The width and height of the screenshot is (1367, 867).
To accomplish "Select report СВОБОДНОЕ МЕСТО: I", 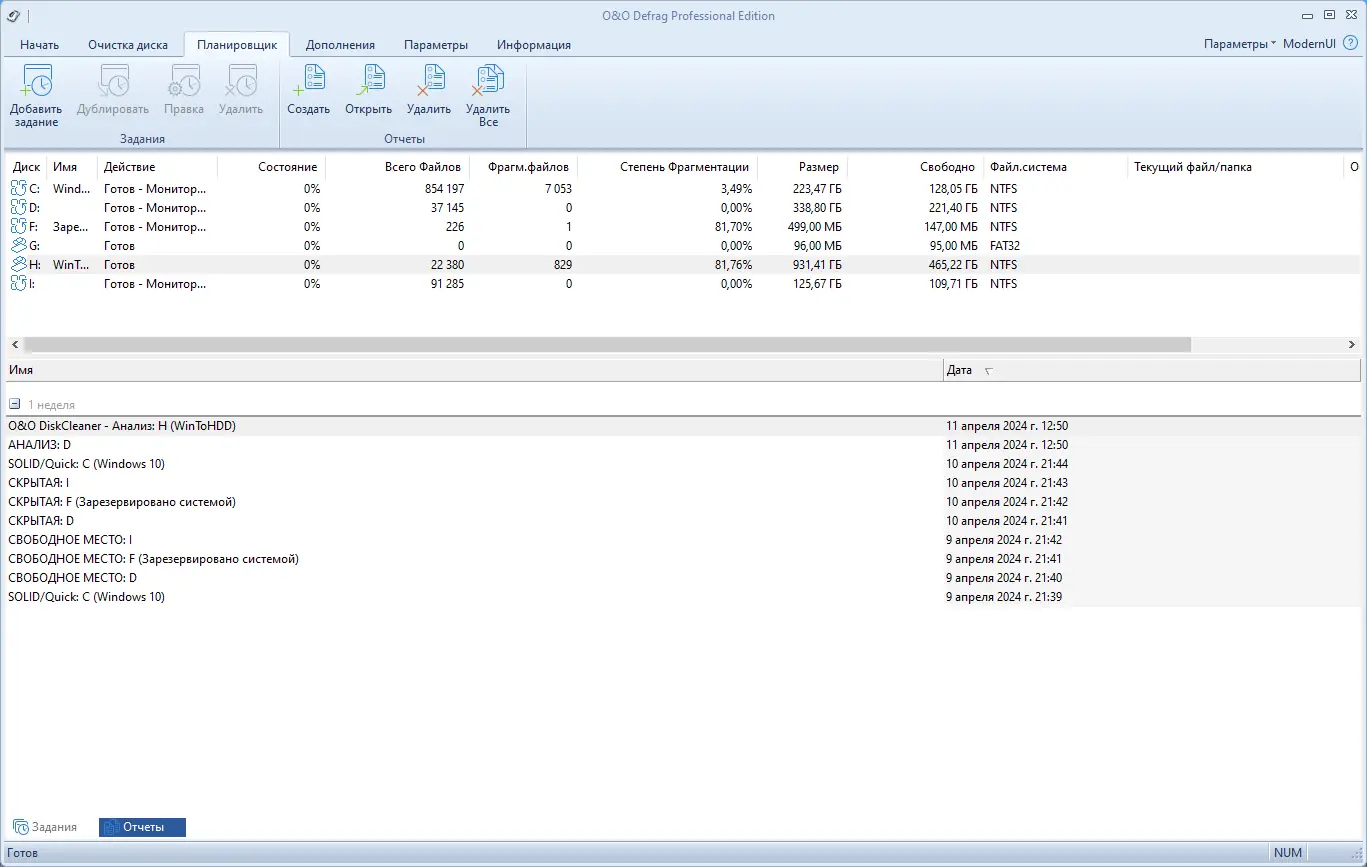I will coord(684,540).
